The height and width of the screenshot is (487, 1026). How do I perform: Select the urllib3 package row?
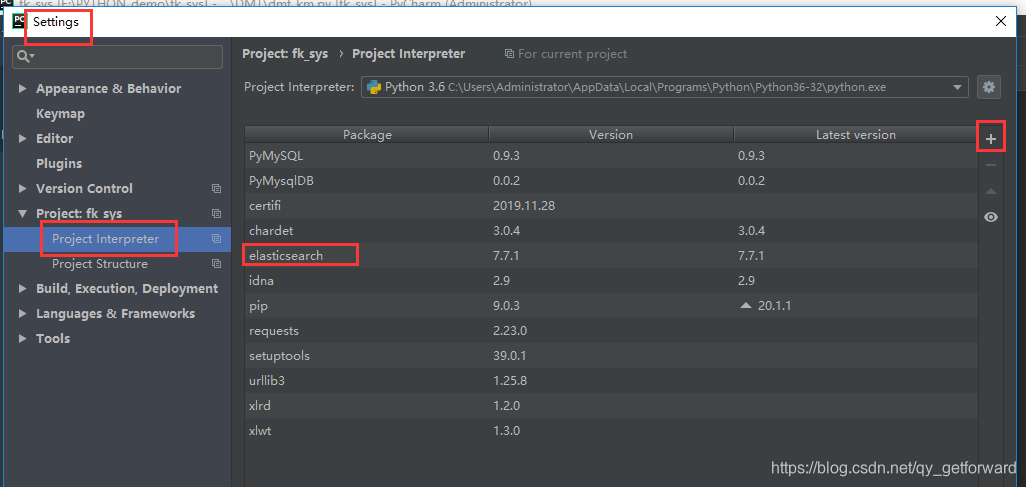click(611, 381)
